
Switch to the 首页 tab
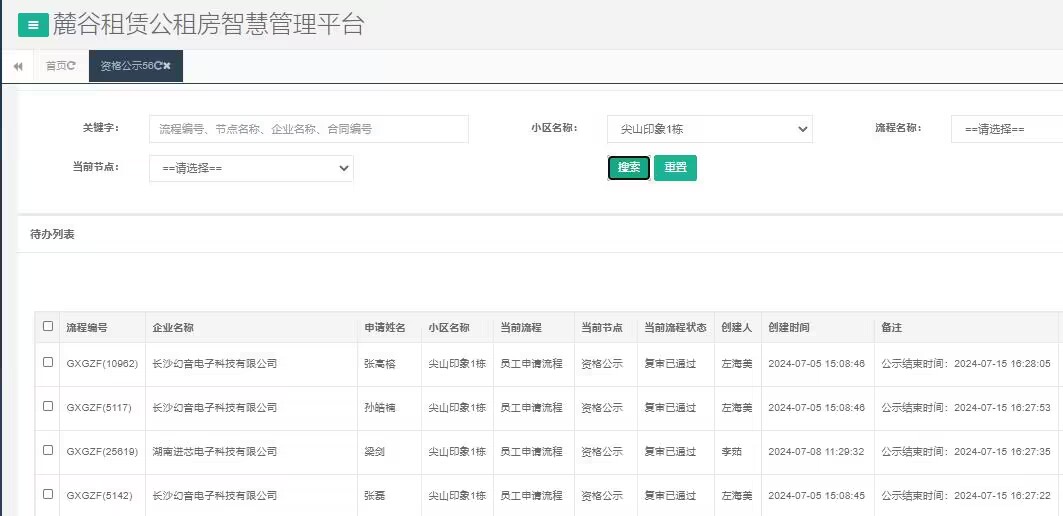point(56,66)
